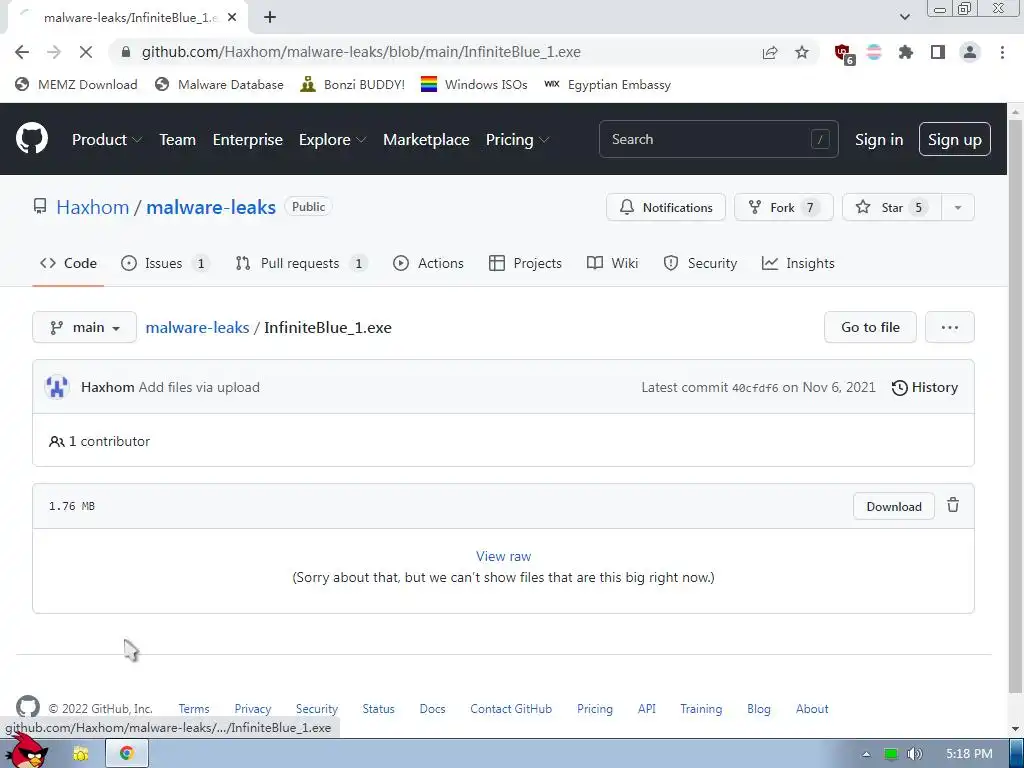Open the Chrome three-dot menu
This screenshot has height=768, width=1024.
tap(1002, 52)
